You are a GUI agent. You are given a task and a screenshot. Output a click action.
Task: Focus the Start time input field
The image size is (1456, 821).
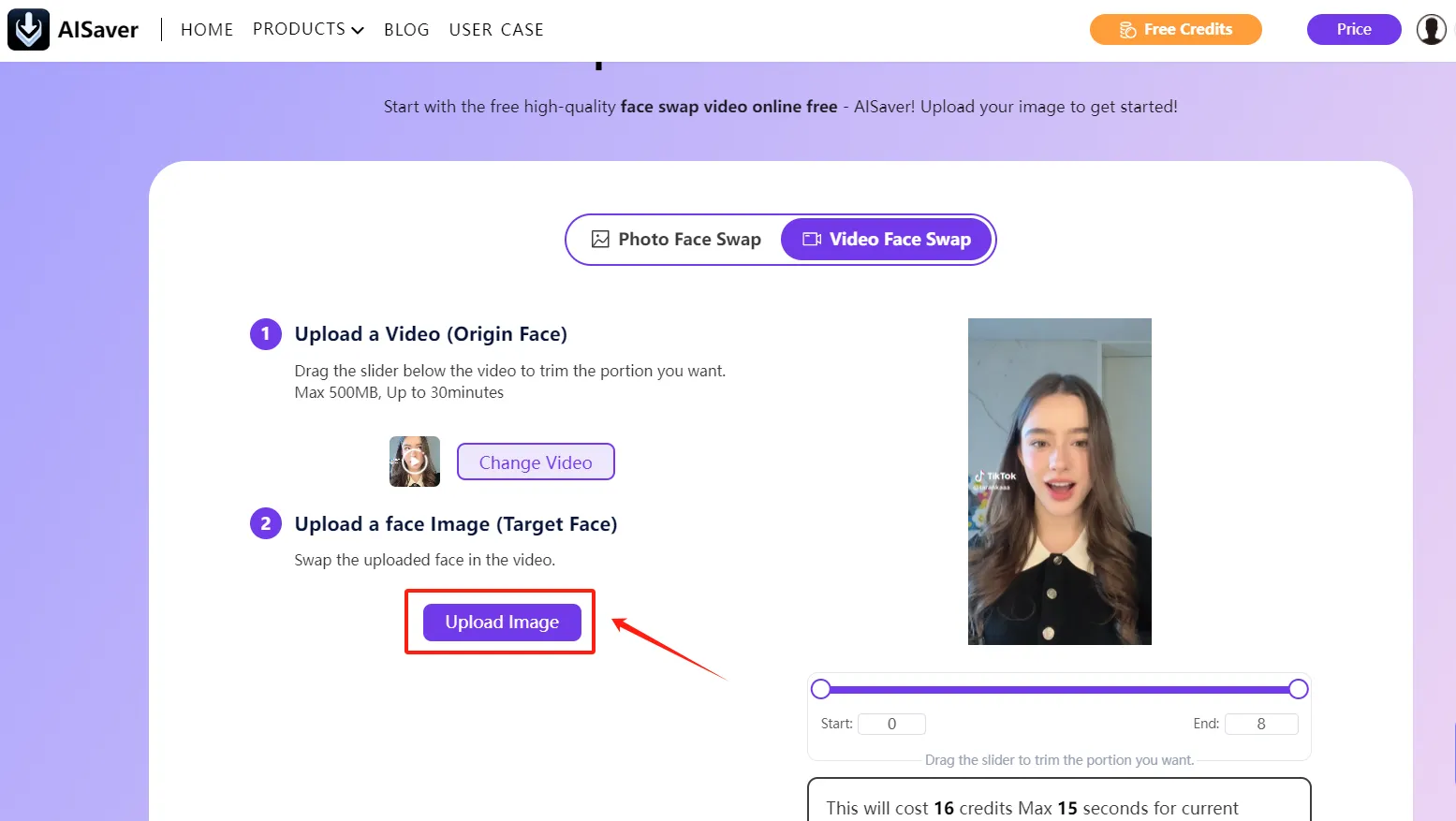[x=891, y=724]
